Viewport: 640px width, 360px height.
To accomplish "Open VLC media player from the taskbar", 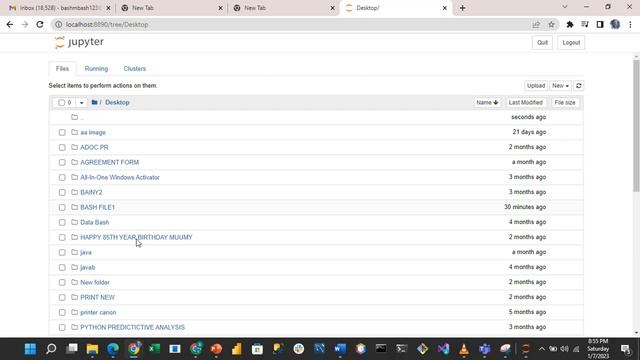I will coord(464,349).
